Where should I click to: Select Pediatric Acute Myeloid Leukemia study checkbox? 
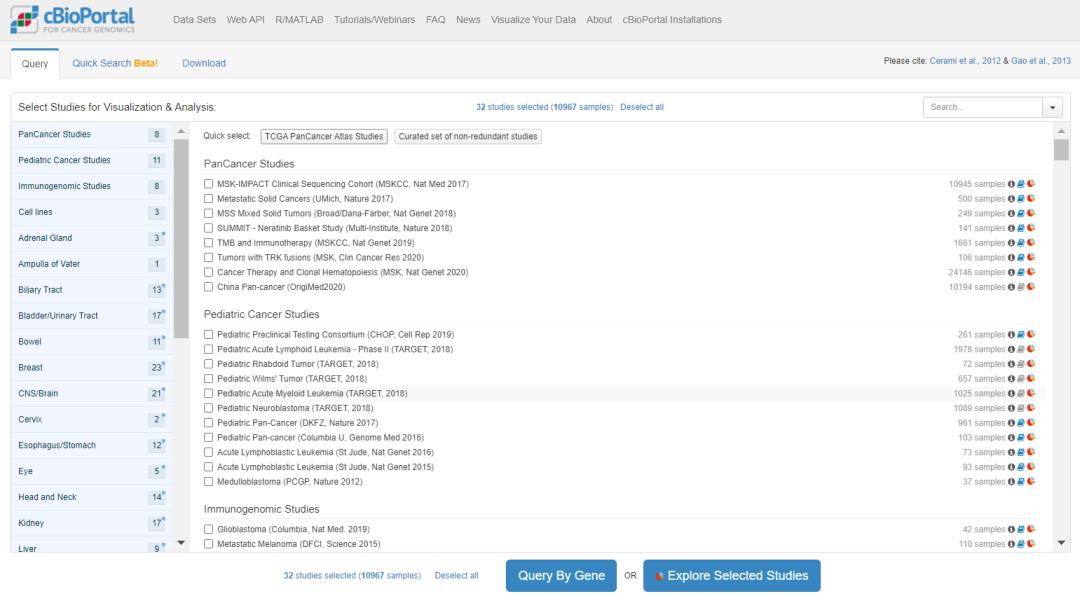pos(208,394)
